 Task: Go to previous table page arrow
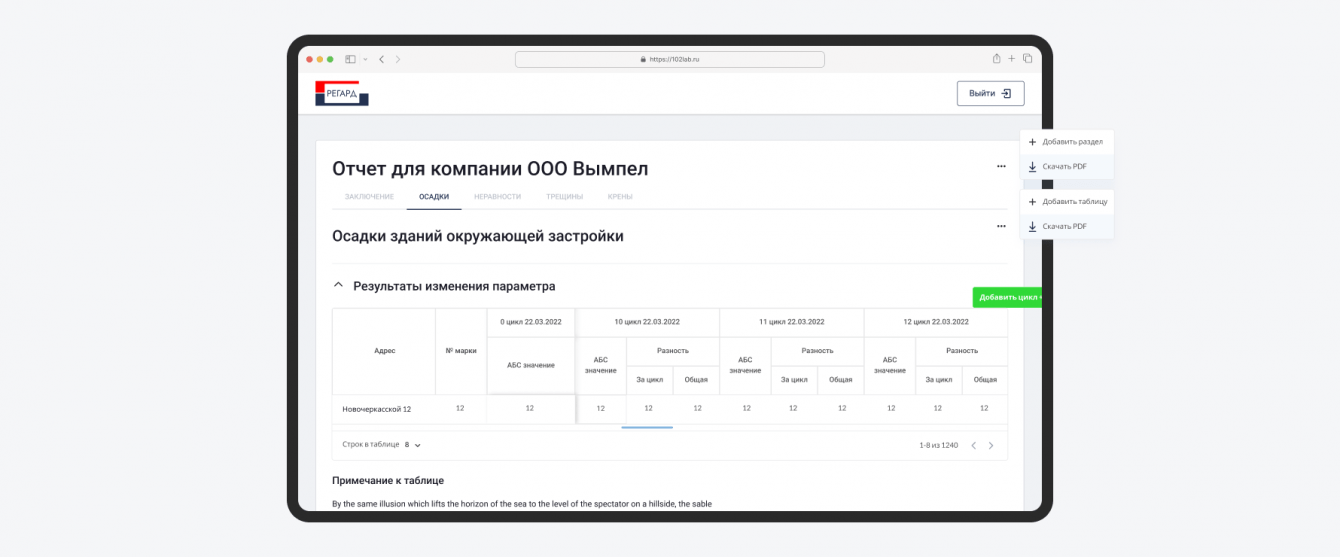[x=973, y=445]
